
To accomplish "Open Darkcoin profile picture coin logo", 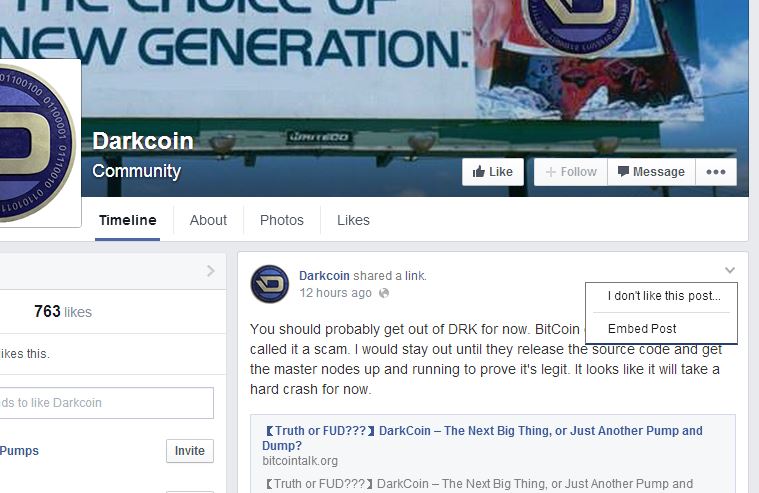I will pos(34,143).
